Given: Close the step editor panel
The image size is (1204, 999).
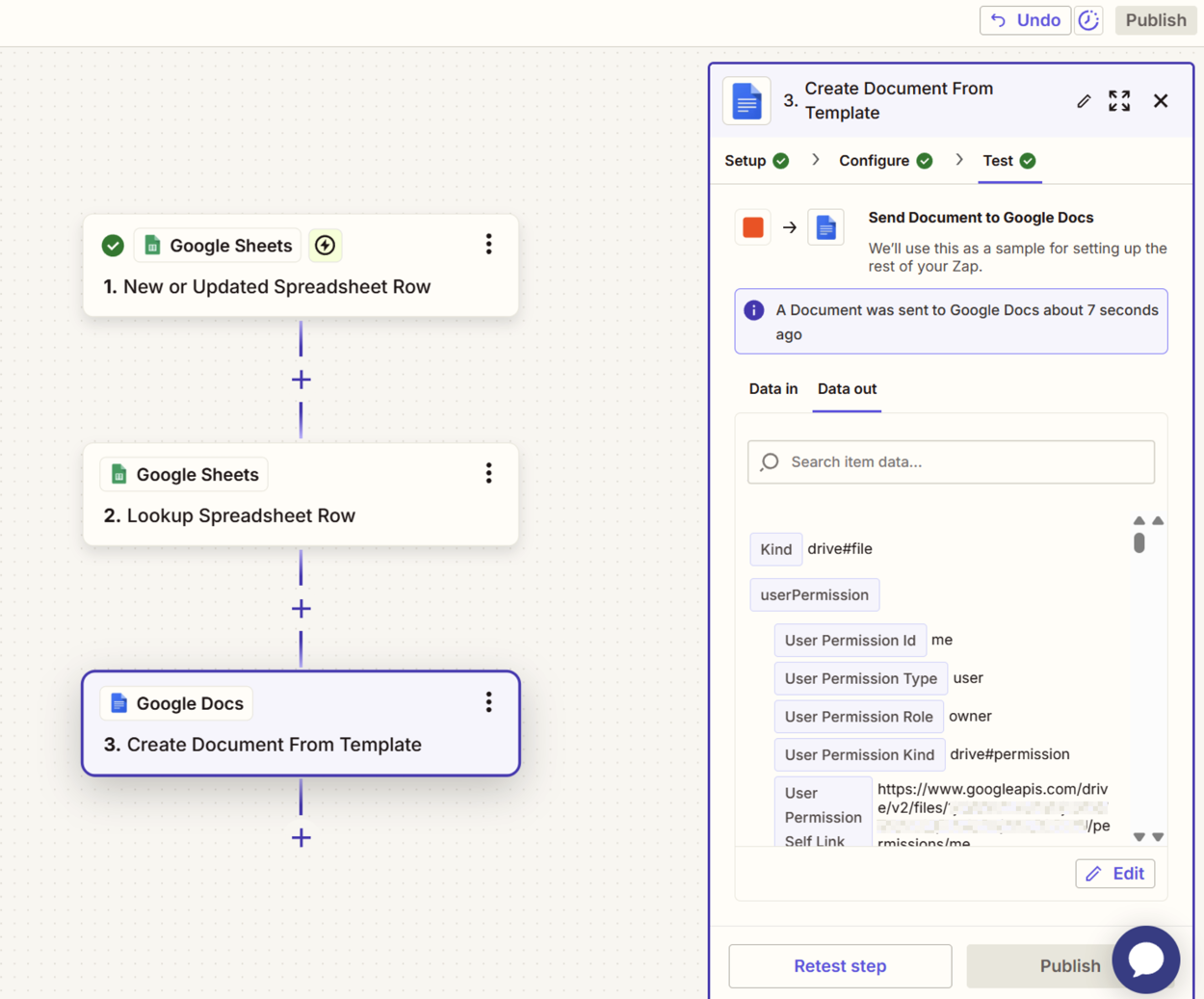Looking at the screenshot, I should (x=1161, y=101).
